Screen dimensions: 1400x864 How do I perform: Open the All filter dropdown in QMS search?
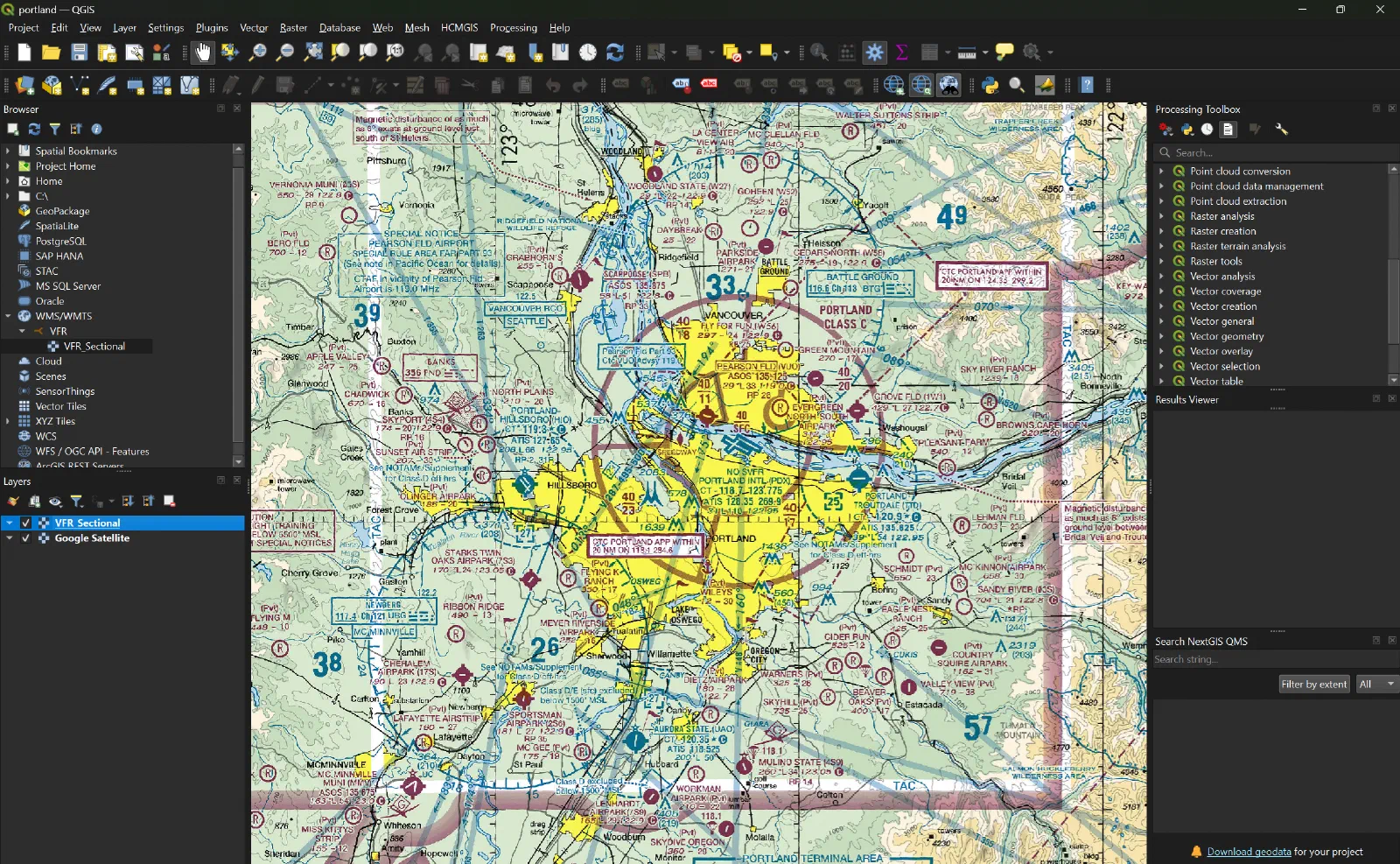pos(1375,685)
